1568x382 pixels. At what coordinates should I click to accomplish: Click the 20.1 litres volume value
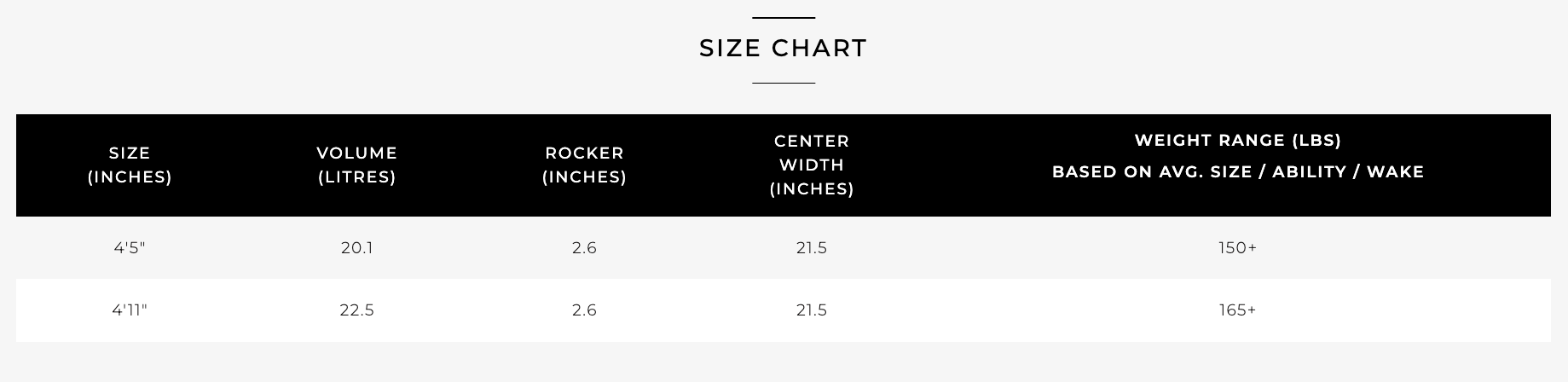tap(356, 248)
